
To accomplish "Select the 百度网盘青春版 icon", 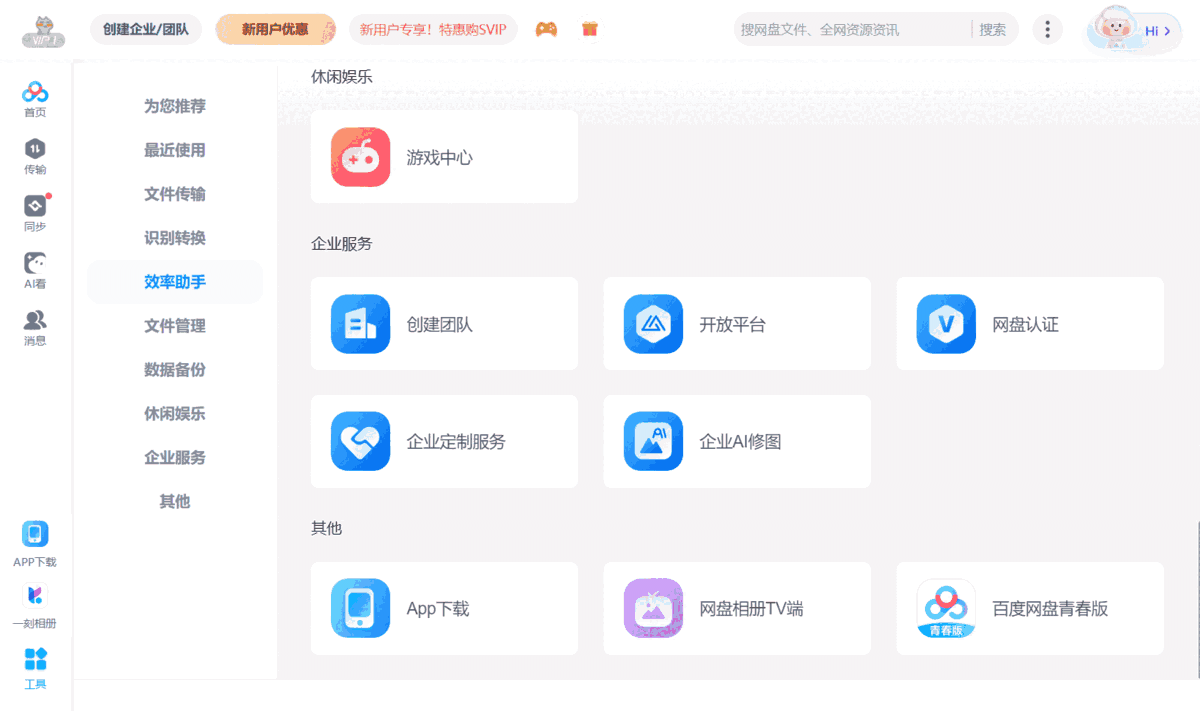I will pyautogui.click(x=945, y=608).
